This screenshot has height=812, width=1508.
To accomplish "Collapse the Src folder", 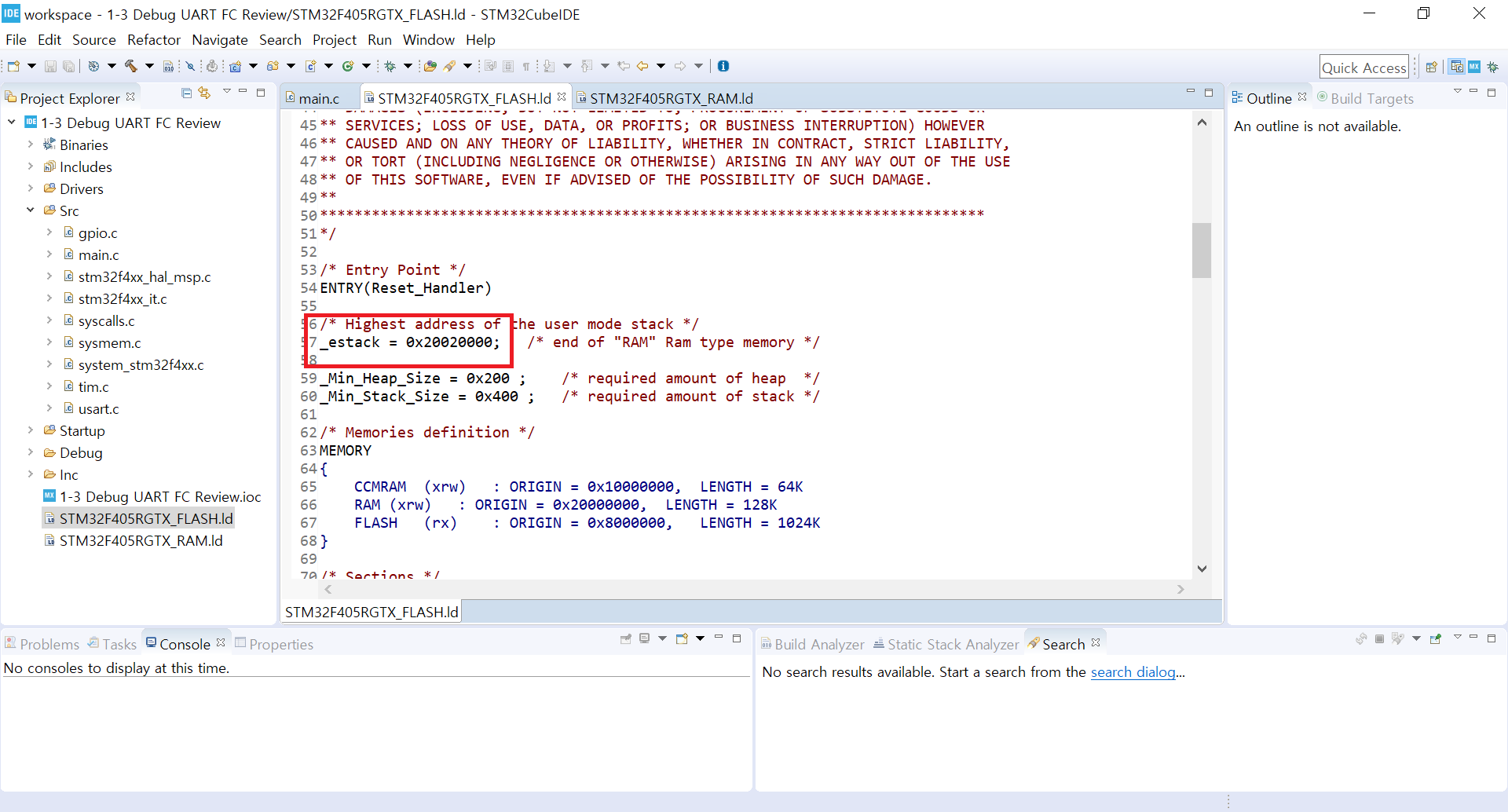I will coord(31,210).
